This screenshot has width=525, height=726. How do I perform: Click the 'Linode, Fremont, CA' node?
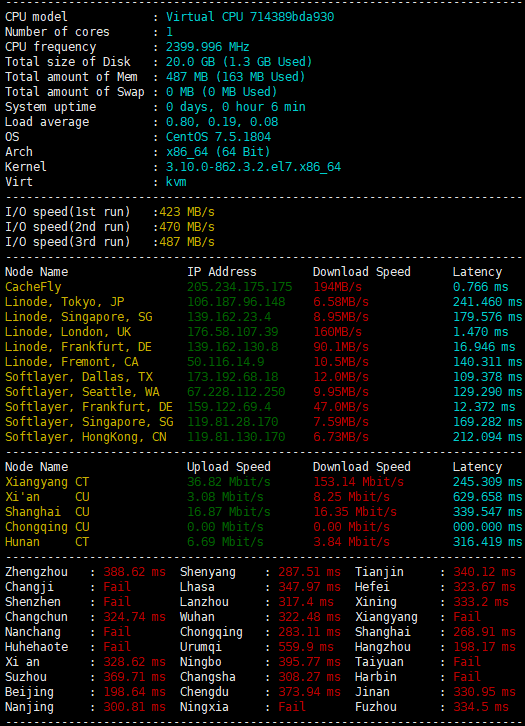click(x=72, y=362)
